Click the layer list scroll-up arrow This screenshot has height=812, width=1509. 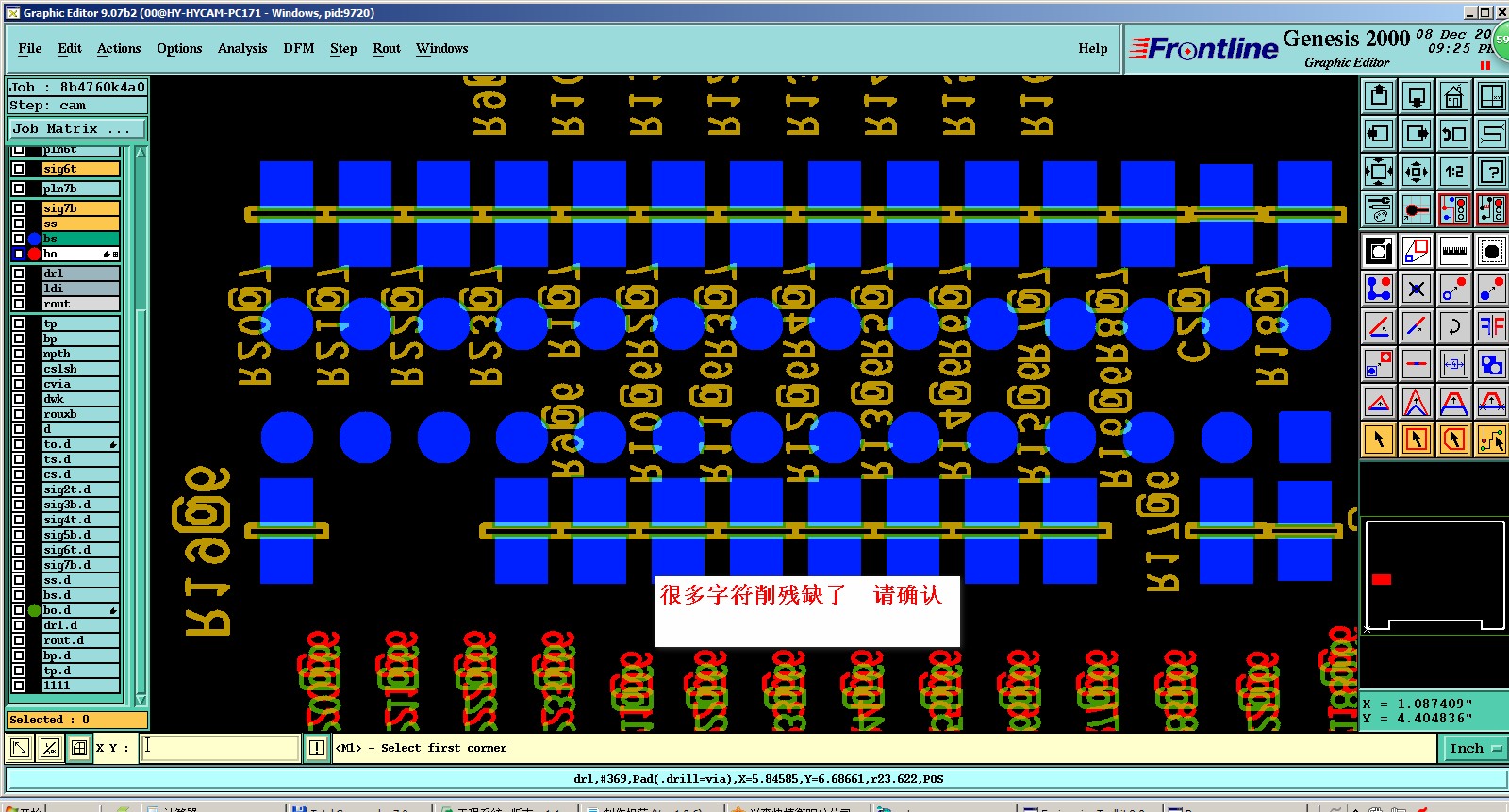141,152
